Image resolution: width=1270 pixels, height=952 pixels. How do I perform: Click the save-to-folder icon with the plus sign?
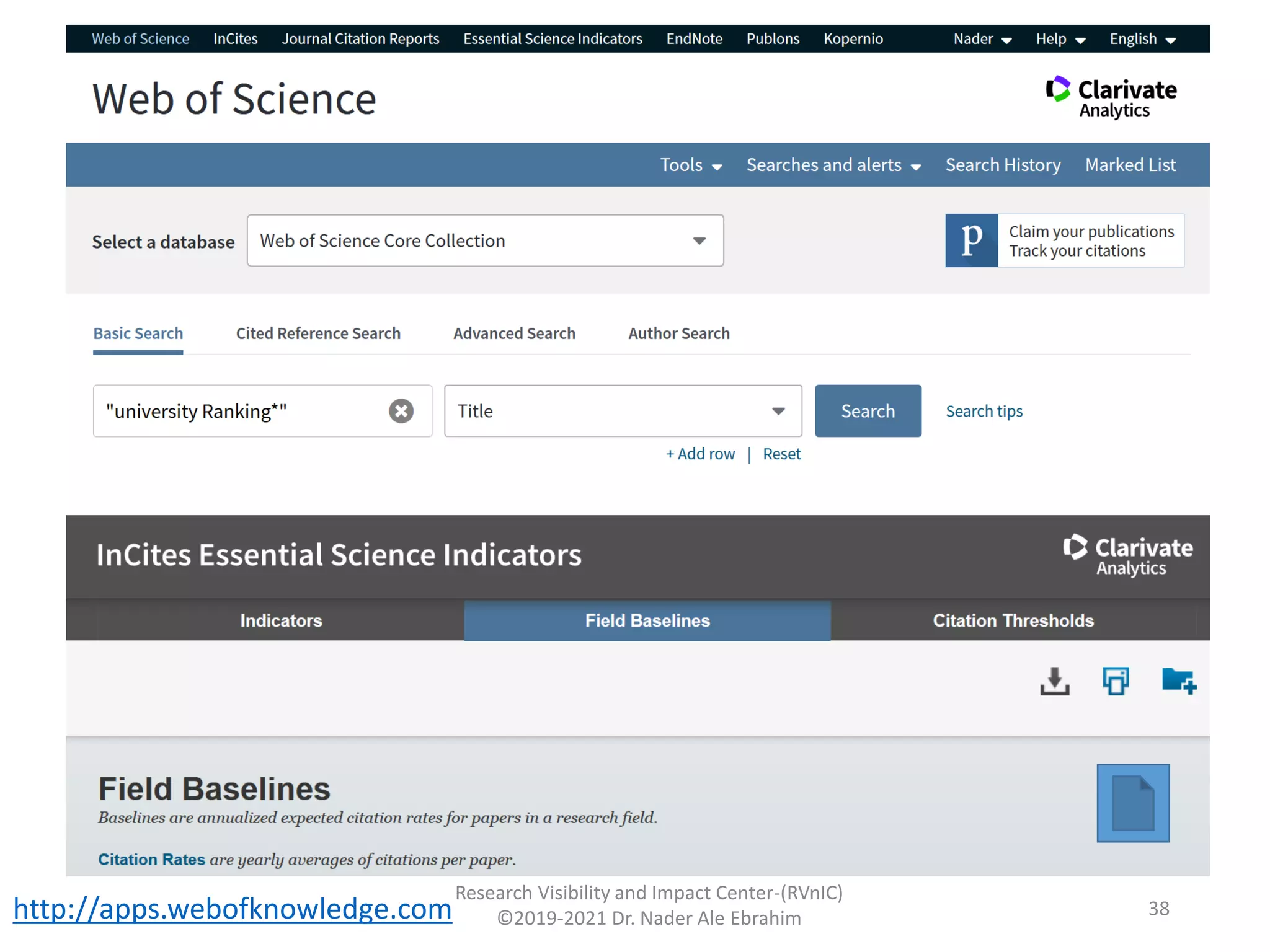pos(1179,681)
